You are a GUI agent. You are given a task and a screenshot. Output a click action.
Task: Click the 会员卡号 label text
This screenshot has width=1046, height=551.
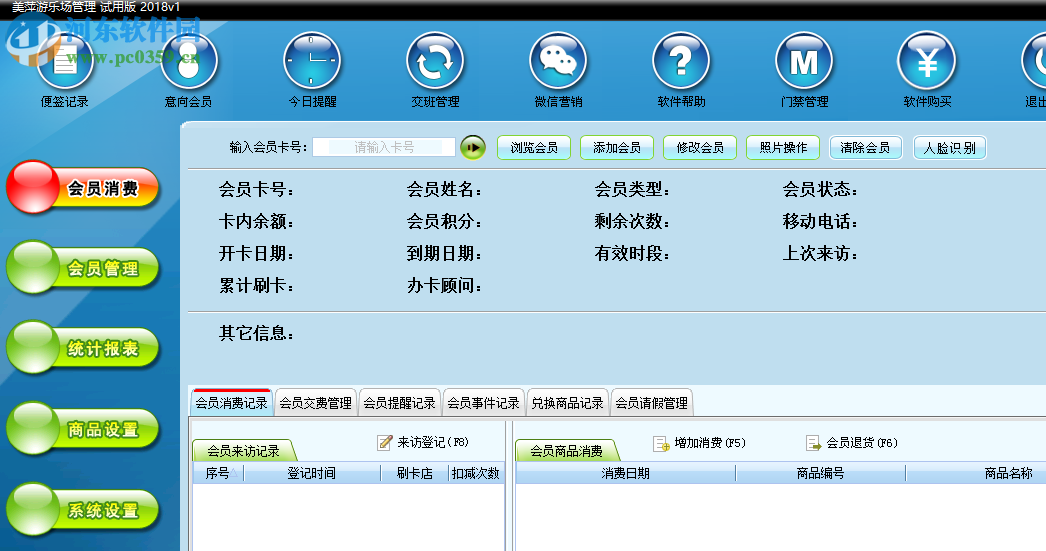256,189
